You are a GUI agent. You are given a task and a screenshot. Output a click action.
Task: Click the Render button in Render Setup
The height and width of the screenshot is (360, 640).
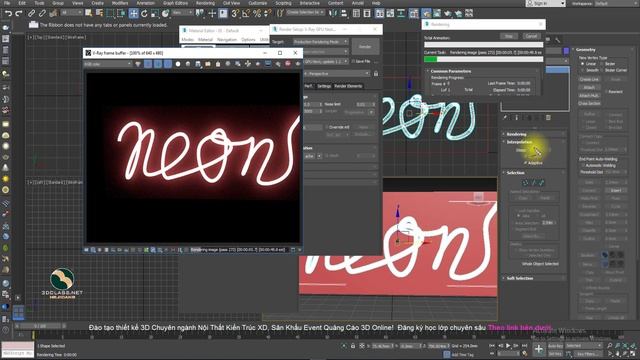tap(365, 47)
